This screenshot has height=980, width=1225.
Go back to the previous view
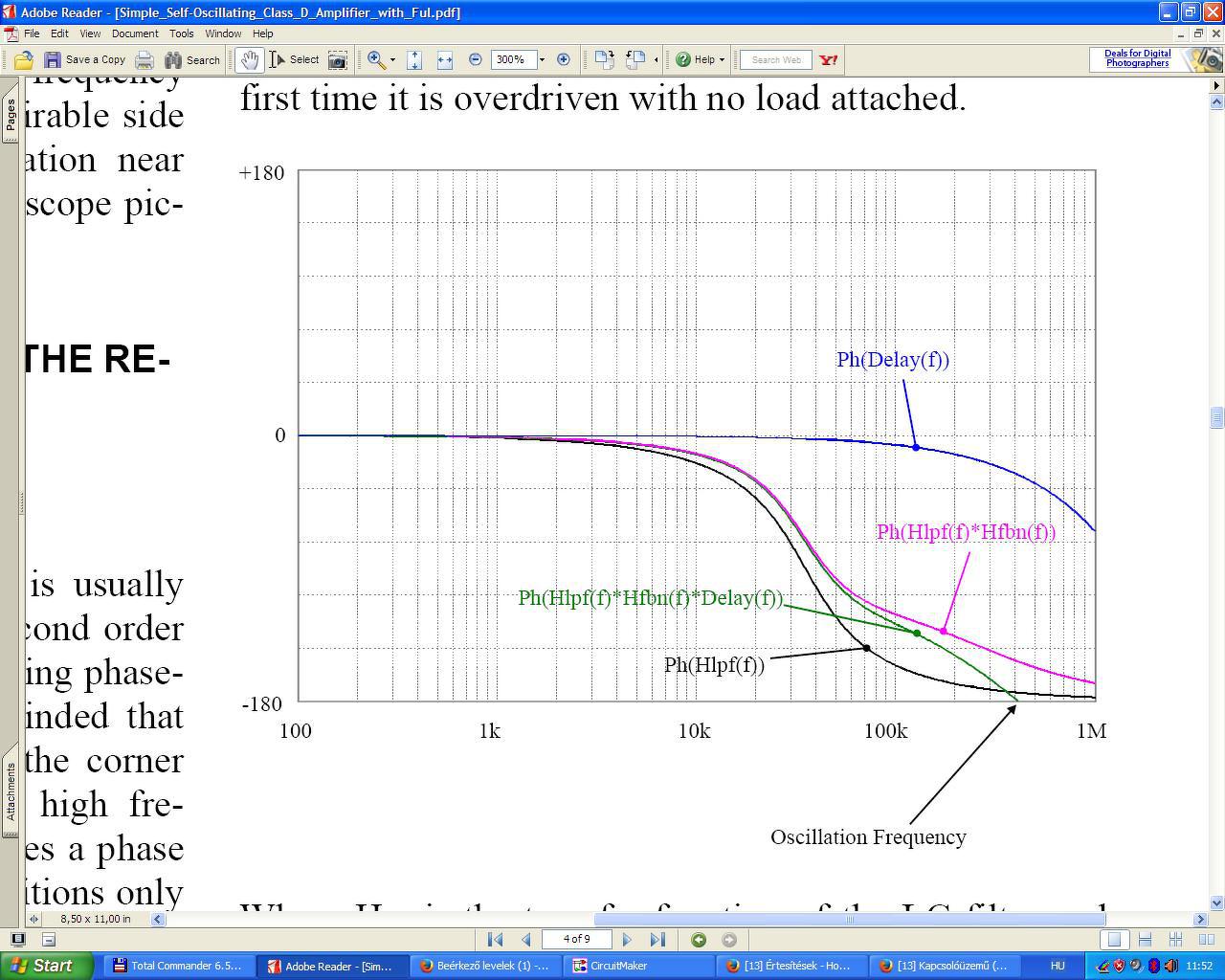tap(699, 940)
